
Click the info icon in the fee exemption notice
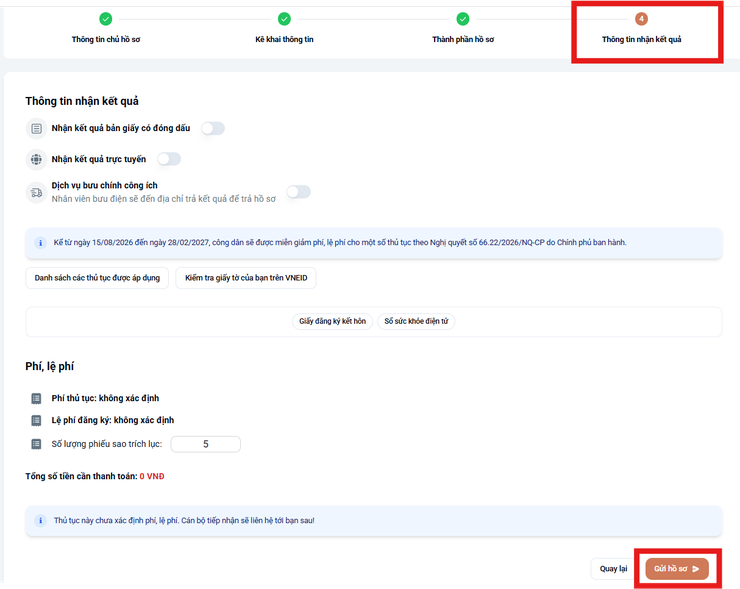coord(40,243)
